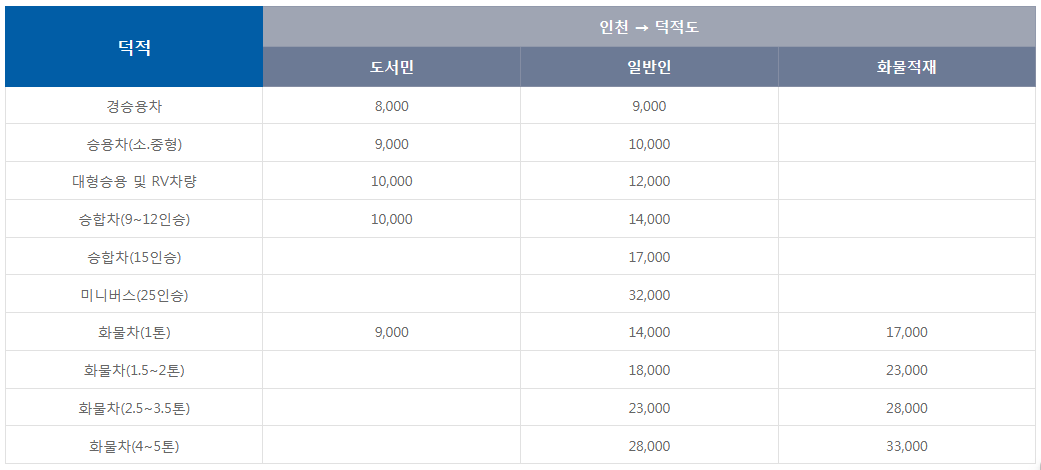Click the 승합차(9~12인승) row label

pos(134,219)
